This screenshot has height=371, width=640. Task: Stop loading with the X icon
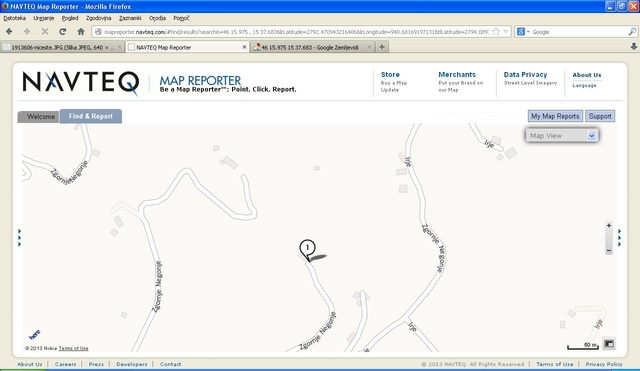[45, 31]
